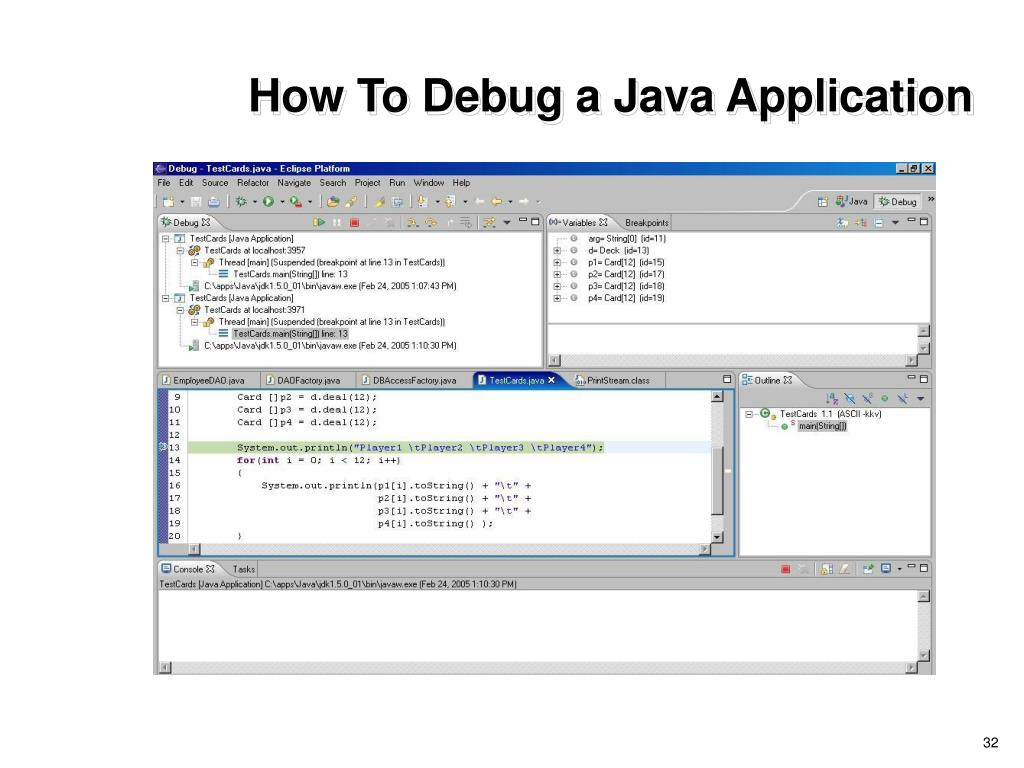Switch to the Java perspective
Viewport: 1024px width, 768px height.
tap(851, 201)
